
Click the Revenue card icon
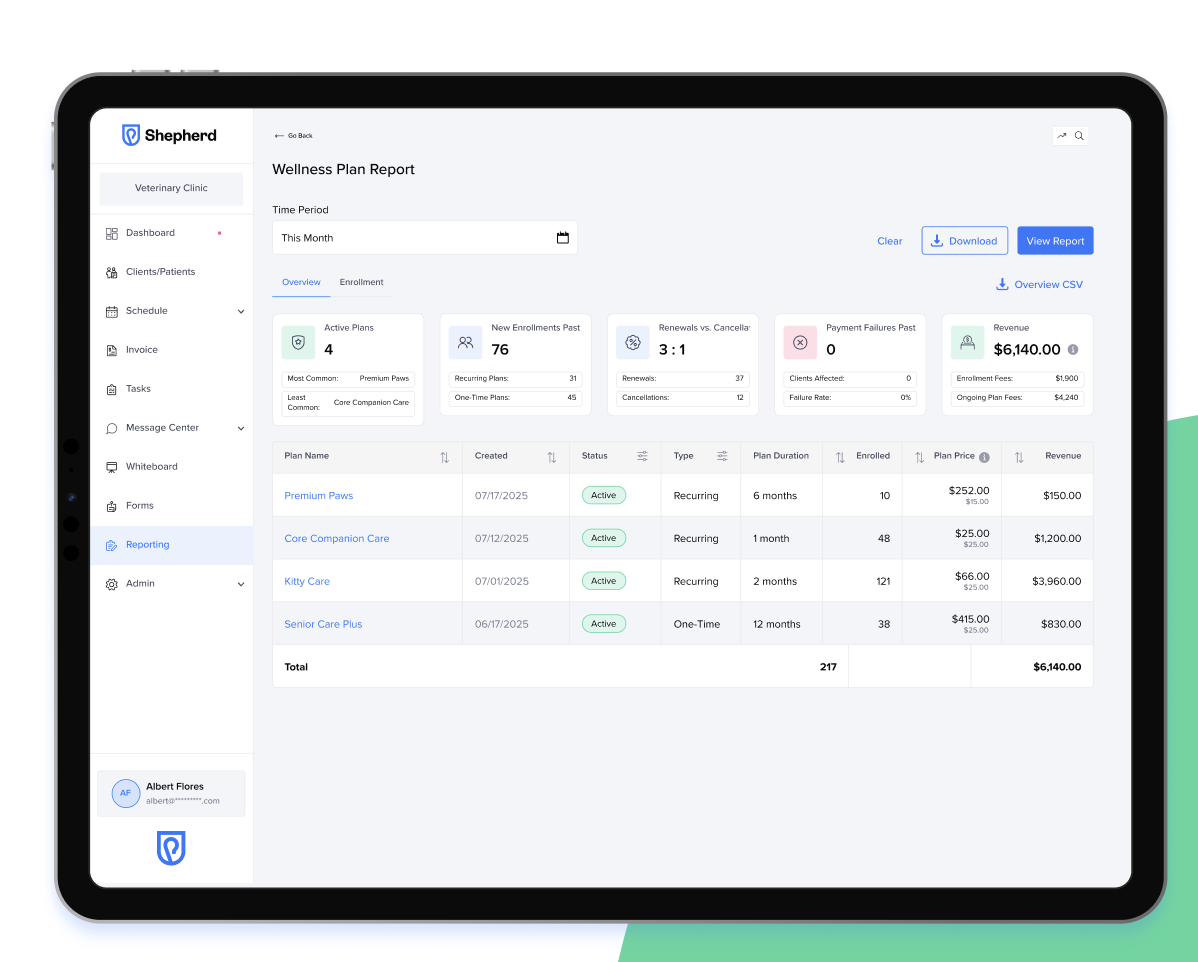pos(967,342)
